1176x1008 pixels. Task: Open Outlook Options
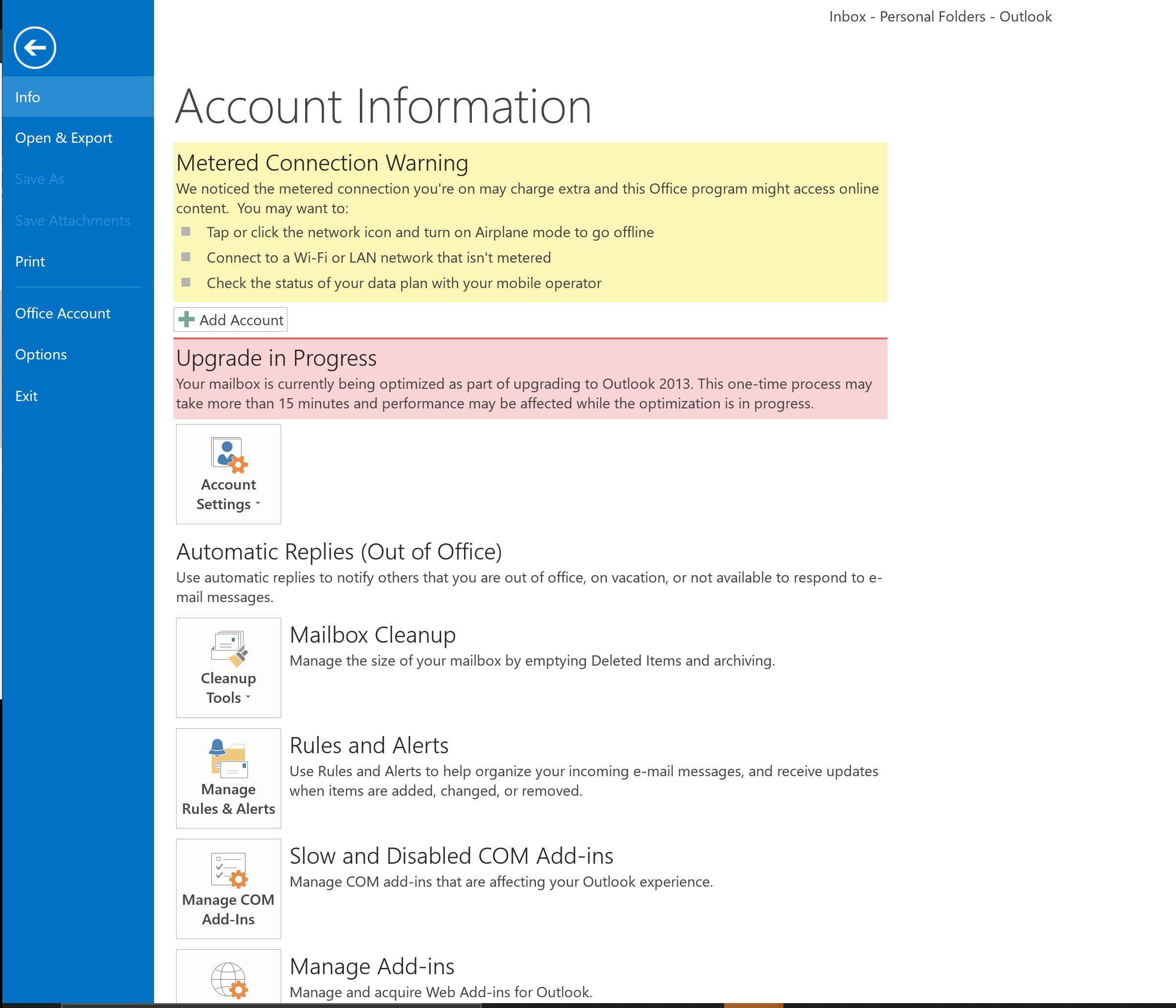41,355
